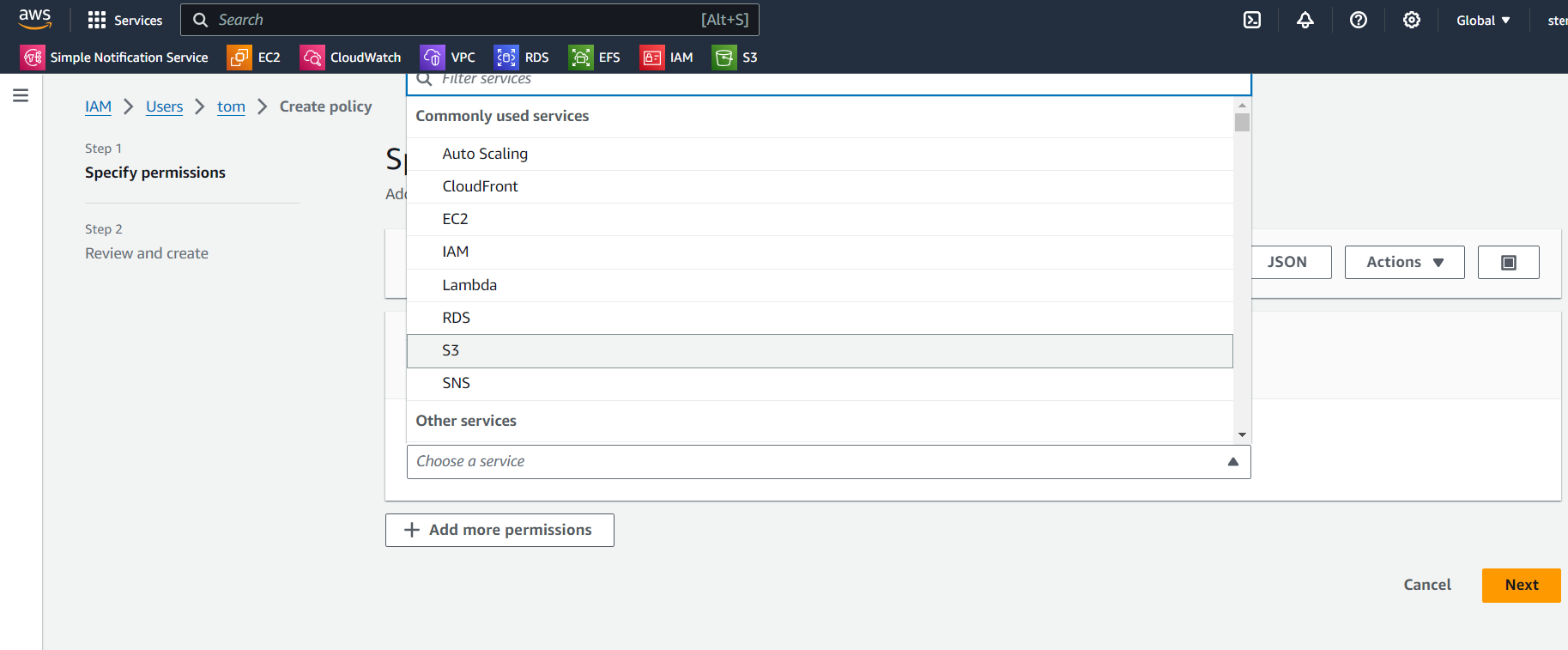This screenshot has height=650, width=1568.
Task: Focus the top AWS Search field
Action: click(x=469, y=20)
